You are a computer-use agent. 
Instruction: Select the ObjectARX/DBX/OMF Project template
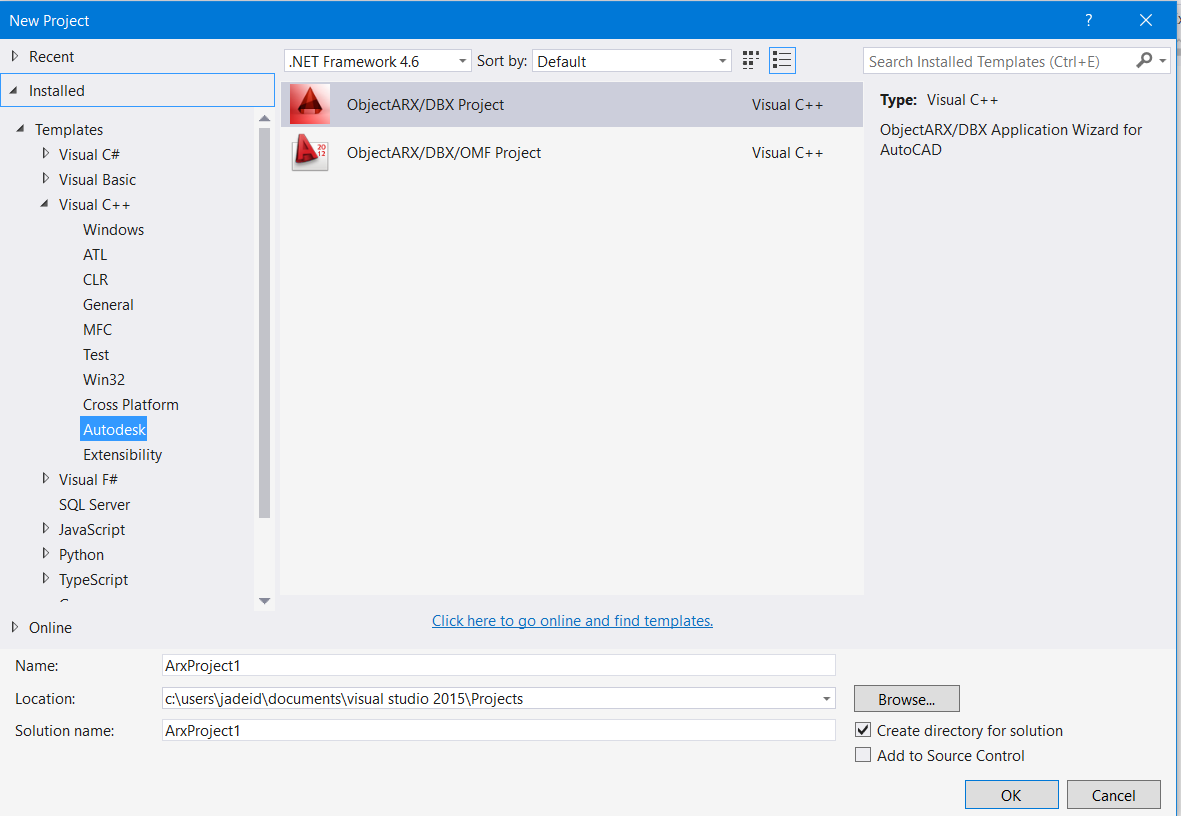(x=442, y=153)
